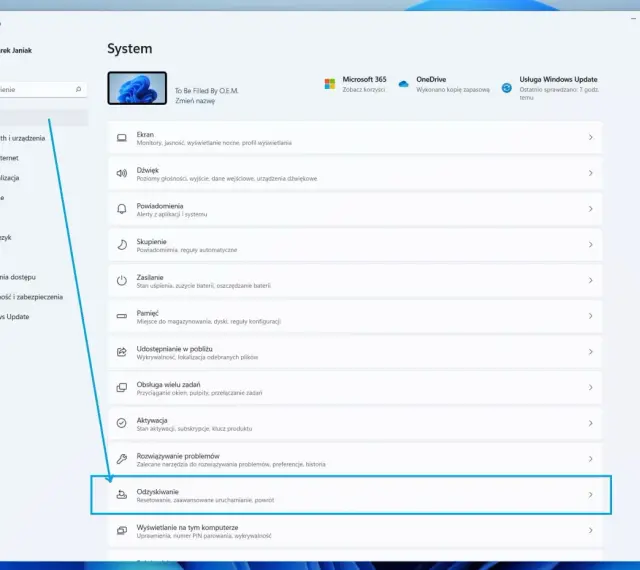Click the Odzyskiwanie recovery icon
Image resolution: width=640 pixels, height=570 pixels.
point(122,494)
